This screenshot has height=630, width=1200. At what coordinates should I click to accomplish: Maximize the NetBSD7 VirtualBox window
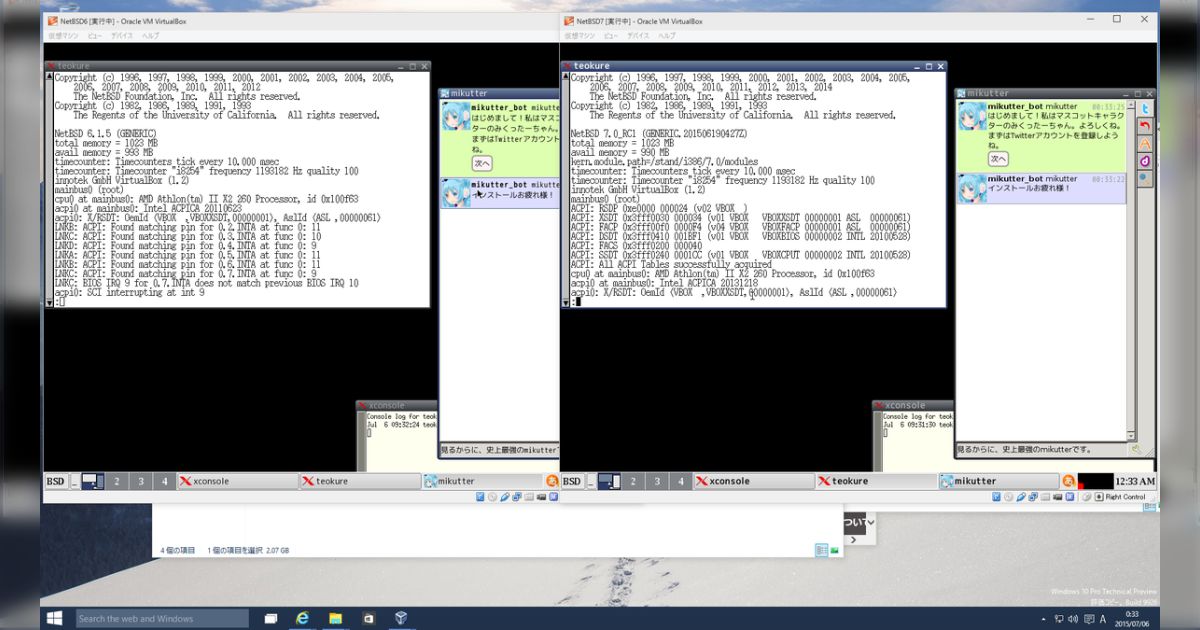pyautogui.click(x=1117, y=19)
